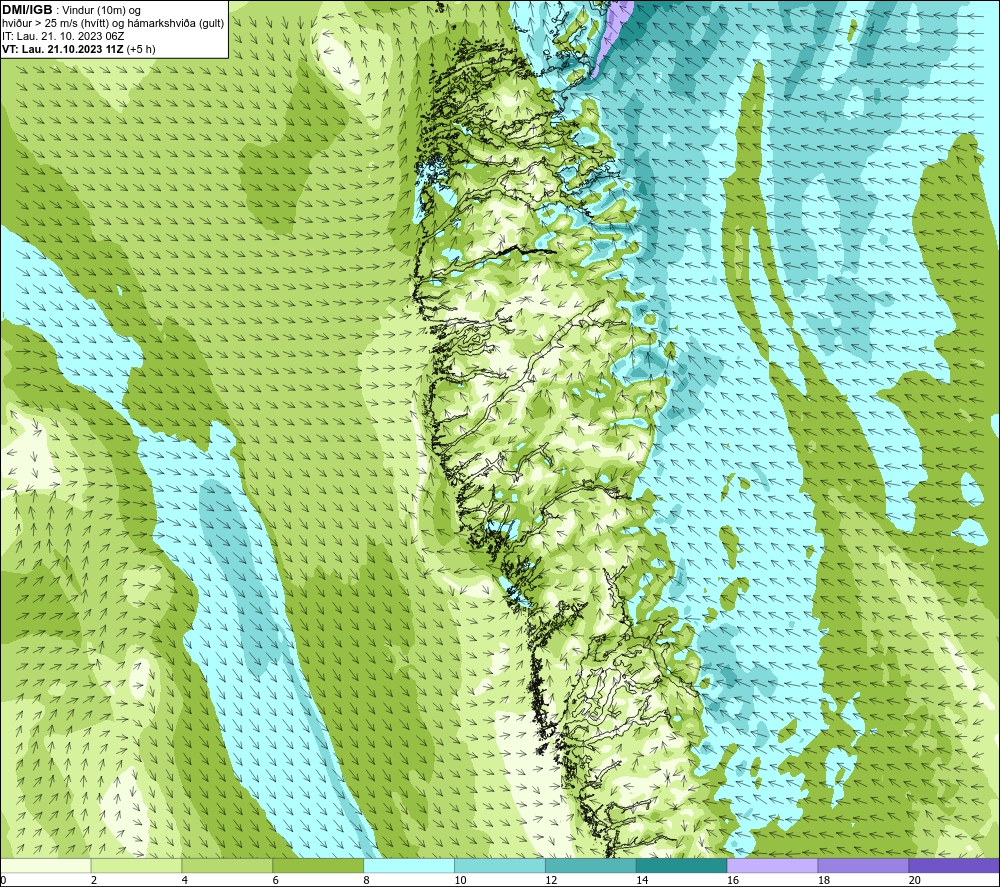Click the 16–18 m/s light purple swatch
Viewport: 1000px width, 887px height.
coord(772,865)
